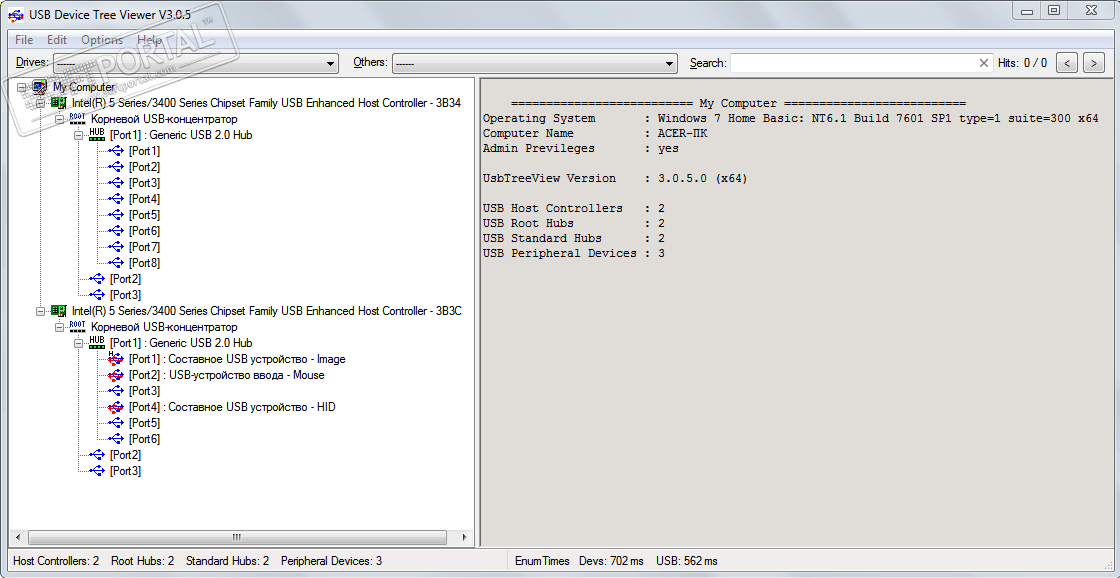This screenshot has height=578, width=1120.
Task: Select 'Составное USB устройство - Image' row
Action: [x=237, y=359]
